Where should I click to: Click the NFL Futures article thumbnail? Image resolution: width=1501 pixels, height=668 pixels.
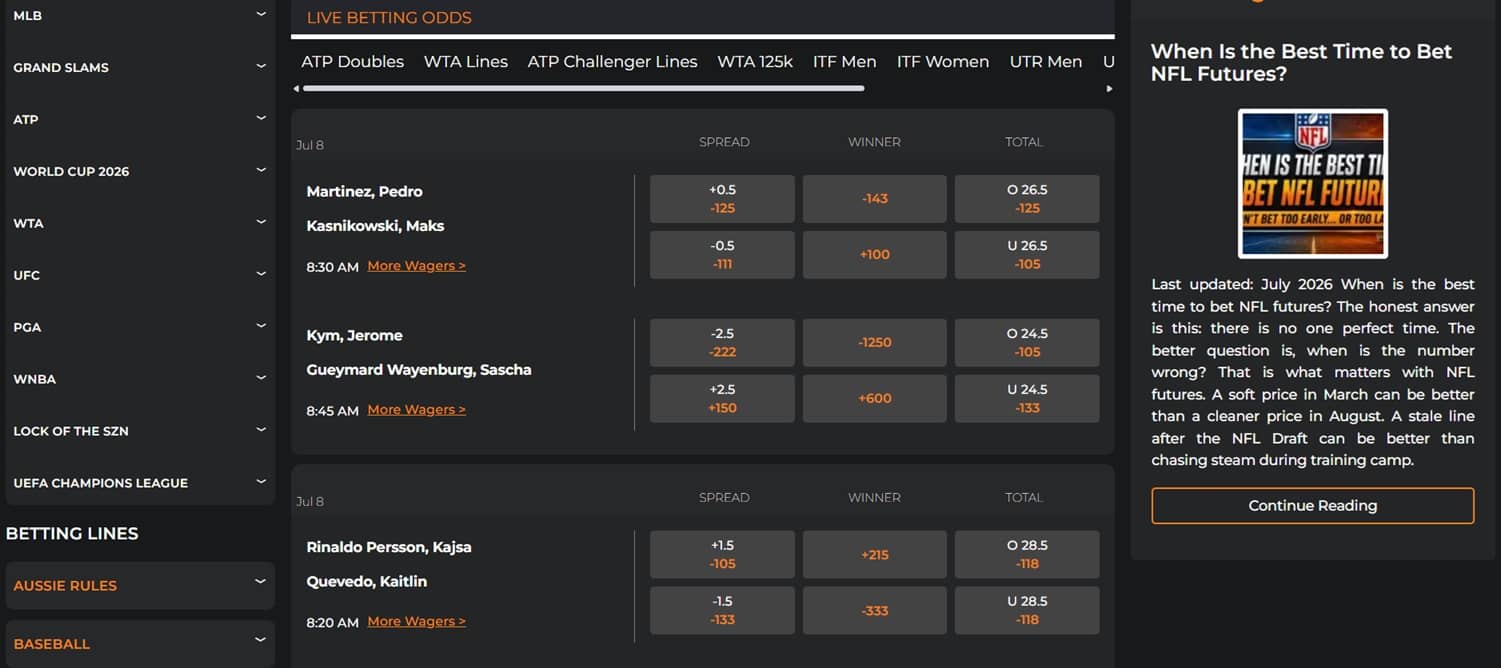1312,184
